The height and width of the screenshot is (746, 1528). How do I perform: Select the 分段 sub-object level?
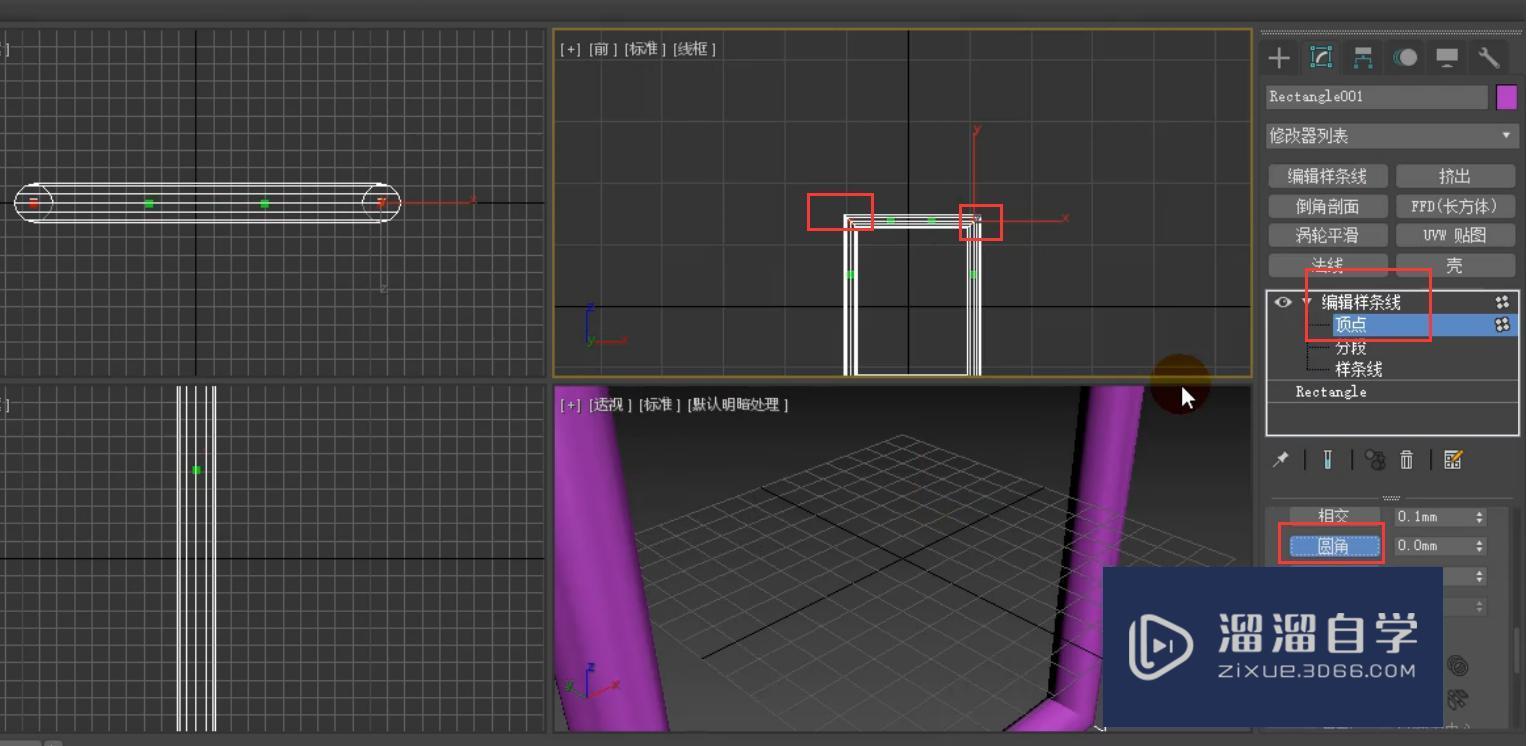1350,347
